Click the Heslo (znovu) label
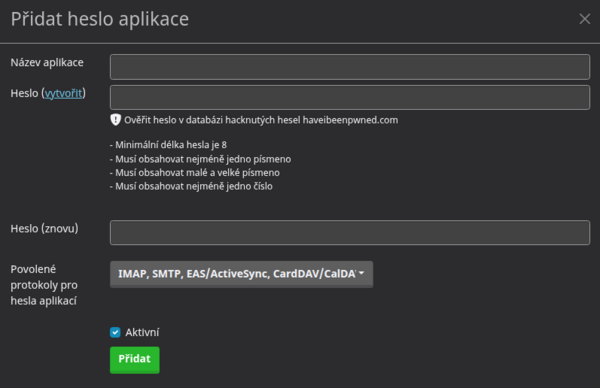Screen dimensions: 600x388 pyautogui.click(x=44, y=228)
